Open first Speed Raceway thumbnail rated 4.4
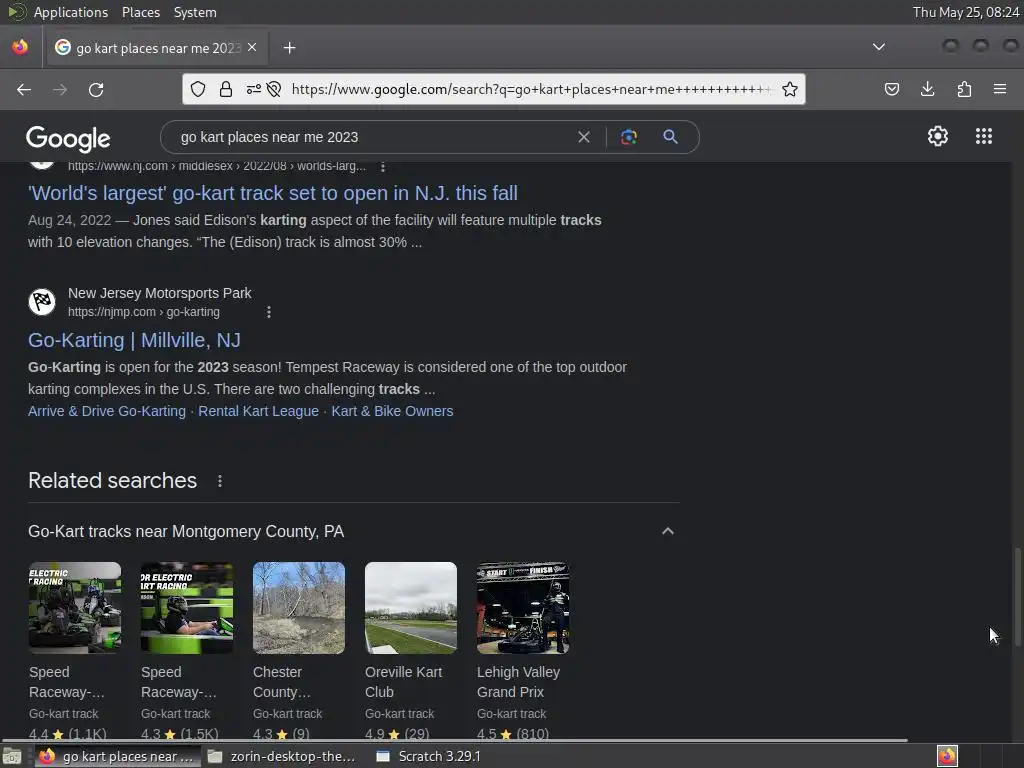Screen dimensions: 1024x768 75,608
